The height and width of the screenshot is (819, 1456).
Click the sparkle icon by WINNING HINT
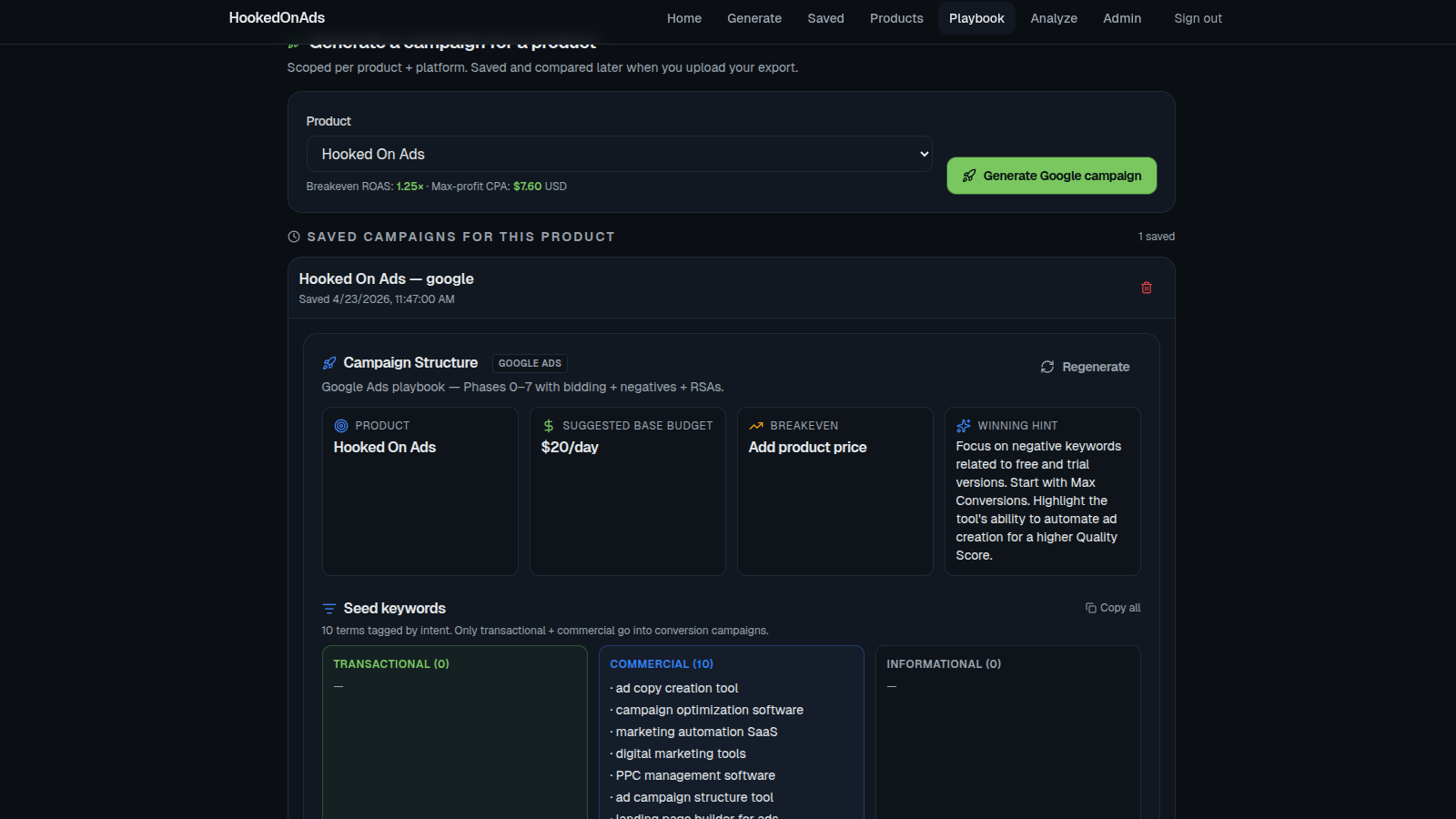click(x=964, y=426)
